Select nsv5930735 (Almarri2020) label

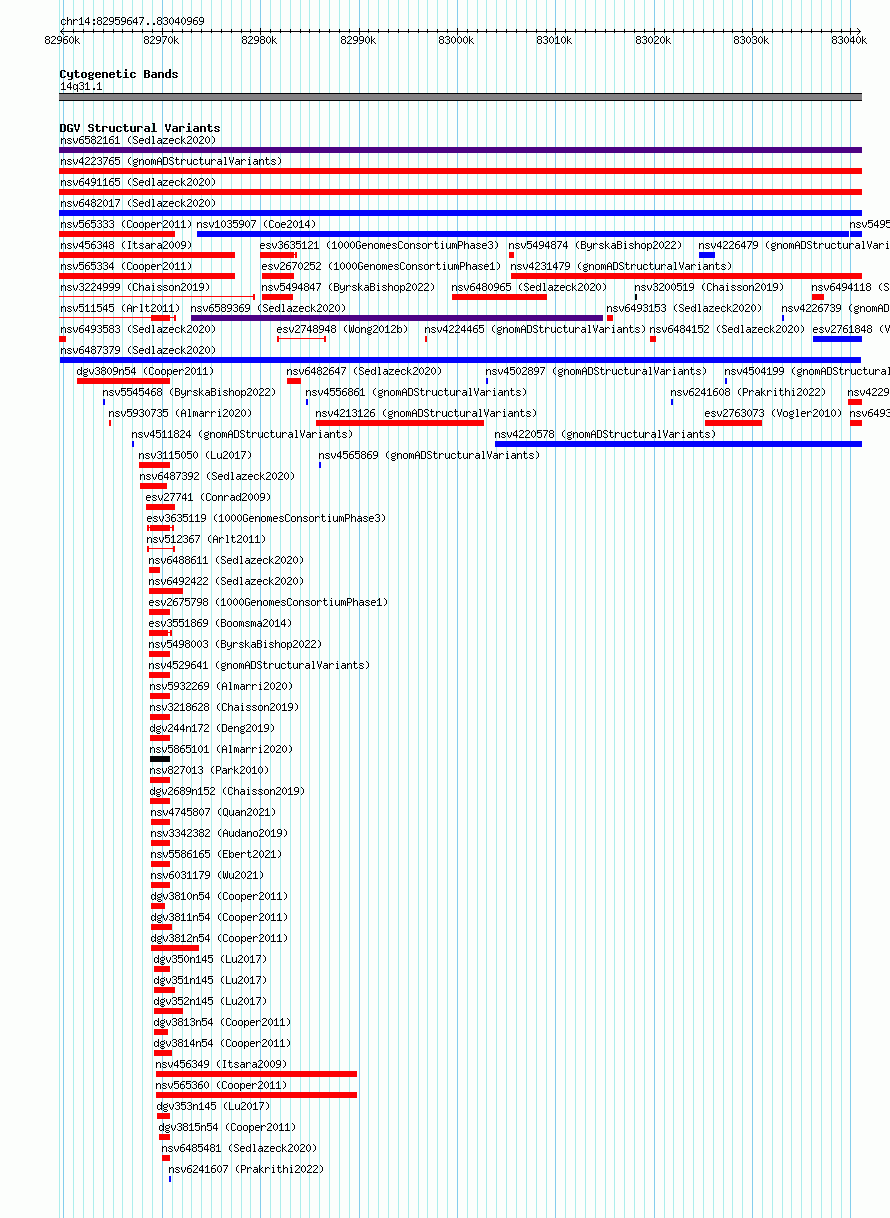pos(180,413)
